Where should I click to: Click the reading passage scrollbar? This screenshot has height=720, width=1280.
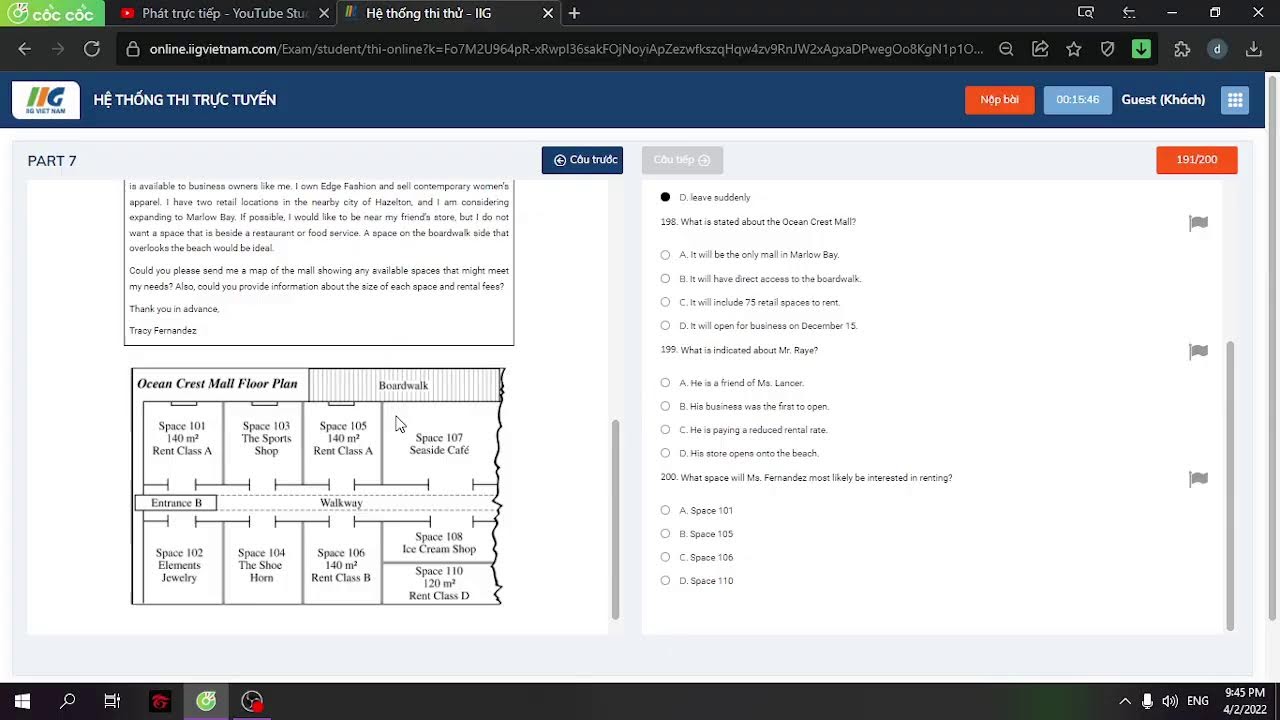click(x=615, y=519)
